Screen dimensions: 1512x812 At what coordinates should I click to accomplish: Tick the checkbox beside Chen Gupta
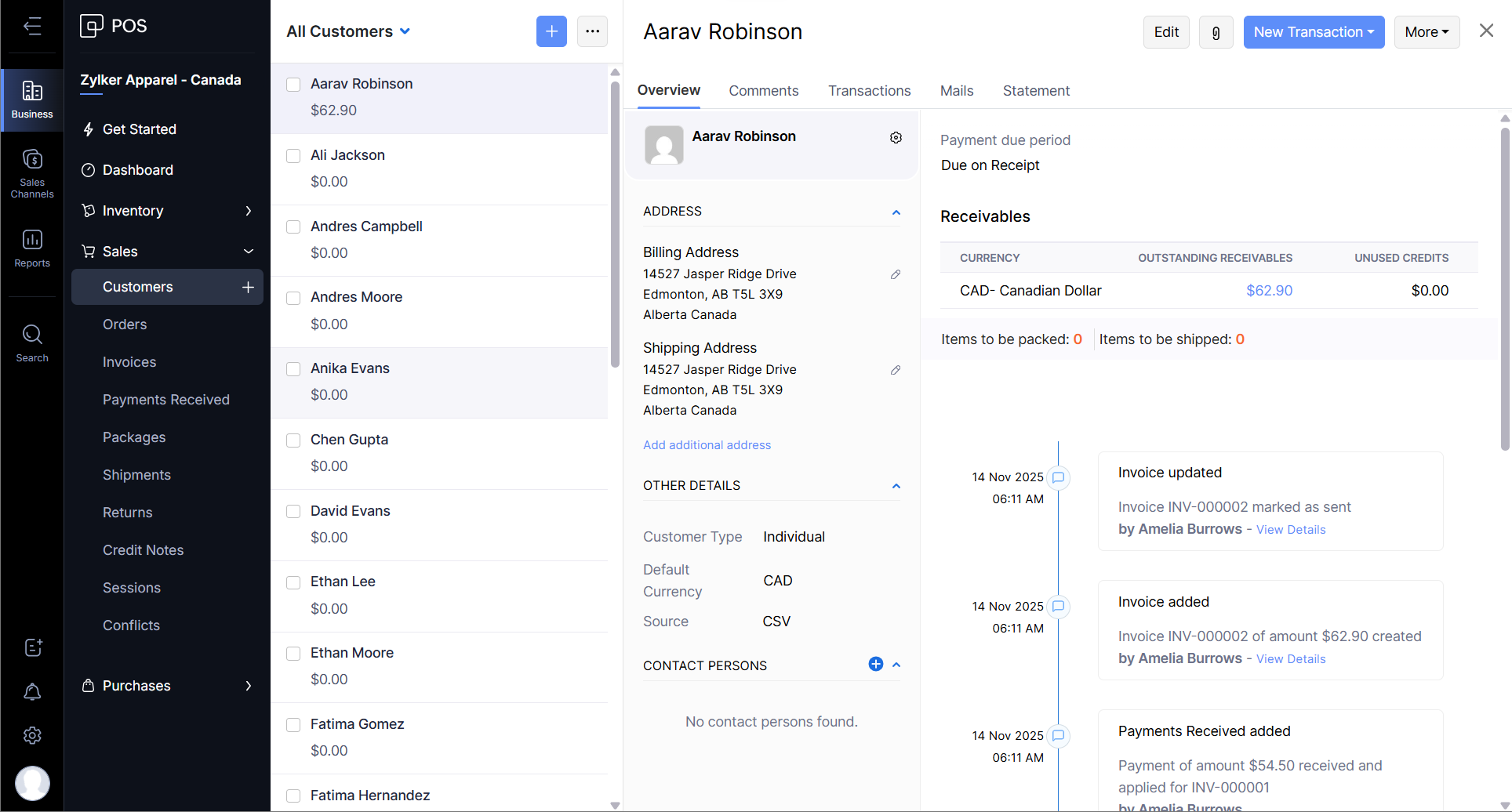coord(293,440)
